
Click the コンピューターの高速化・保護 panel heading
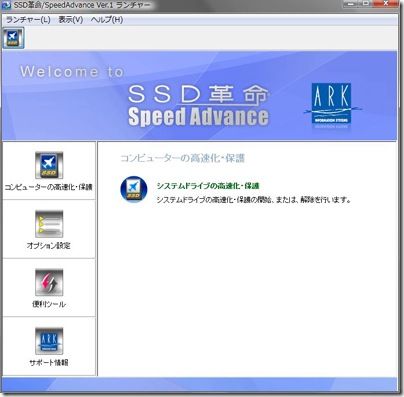182,158
